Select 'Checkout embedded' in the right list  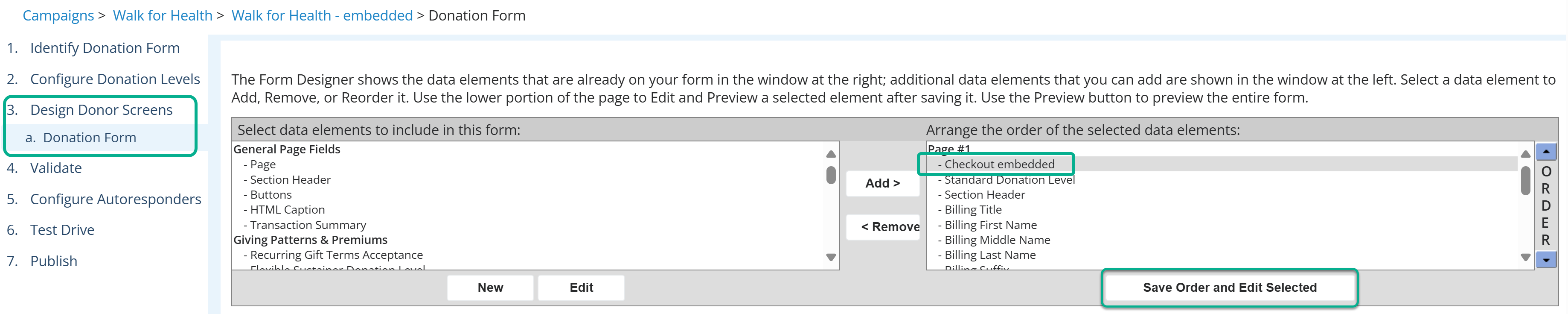coord(999,163)
